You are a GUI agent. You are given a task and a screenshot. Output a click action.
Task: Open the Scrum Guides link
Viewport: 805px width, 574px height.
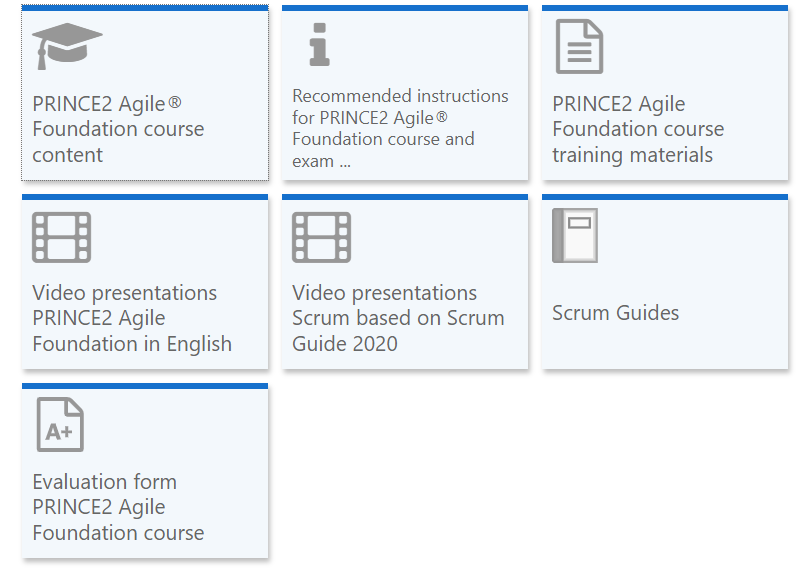[x=616, y=313]
